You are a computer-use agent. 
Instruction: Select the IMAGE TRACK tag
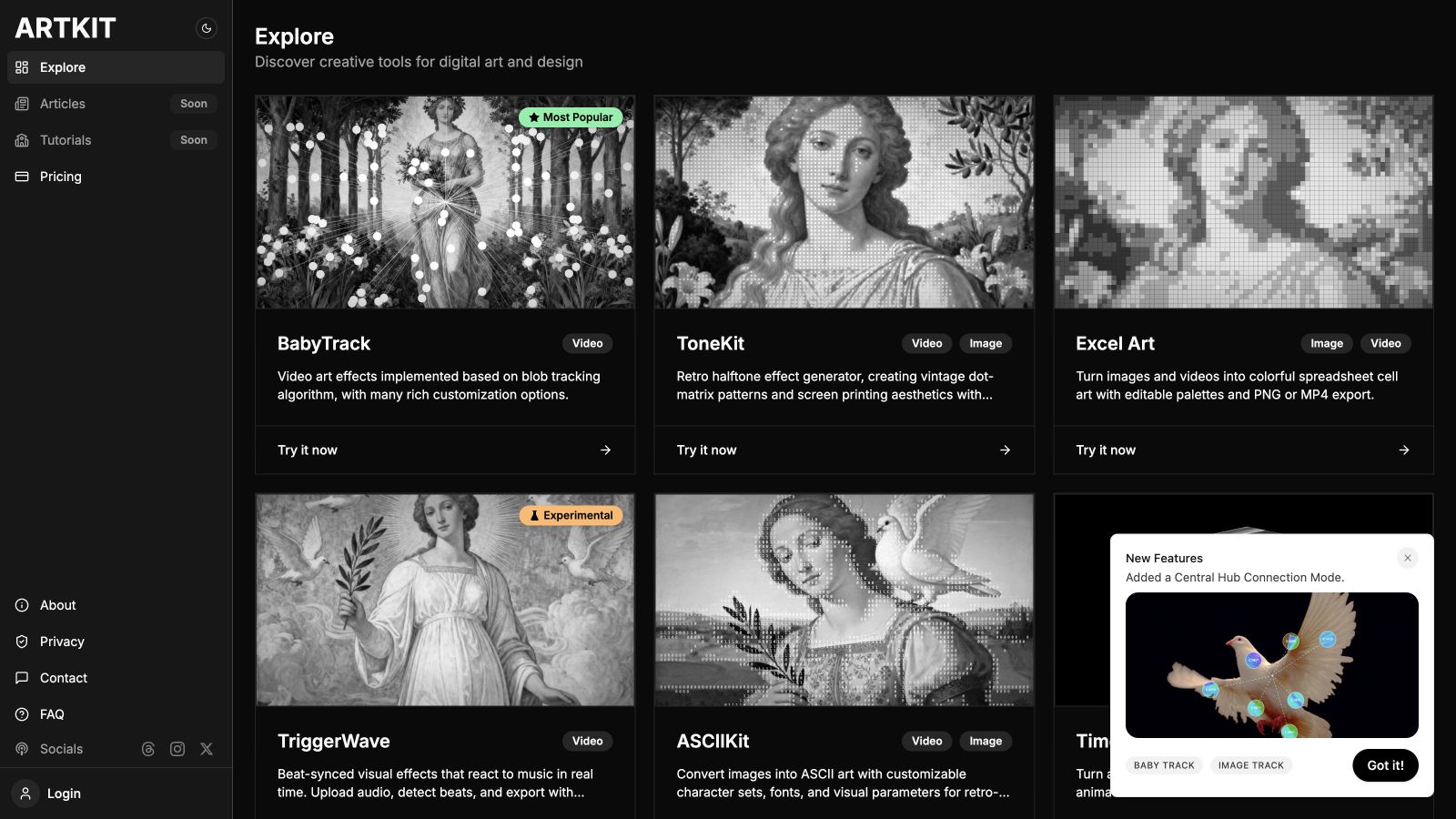[1251, 765]
